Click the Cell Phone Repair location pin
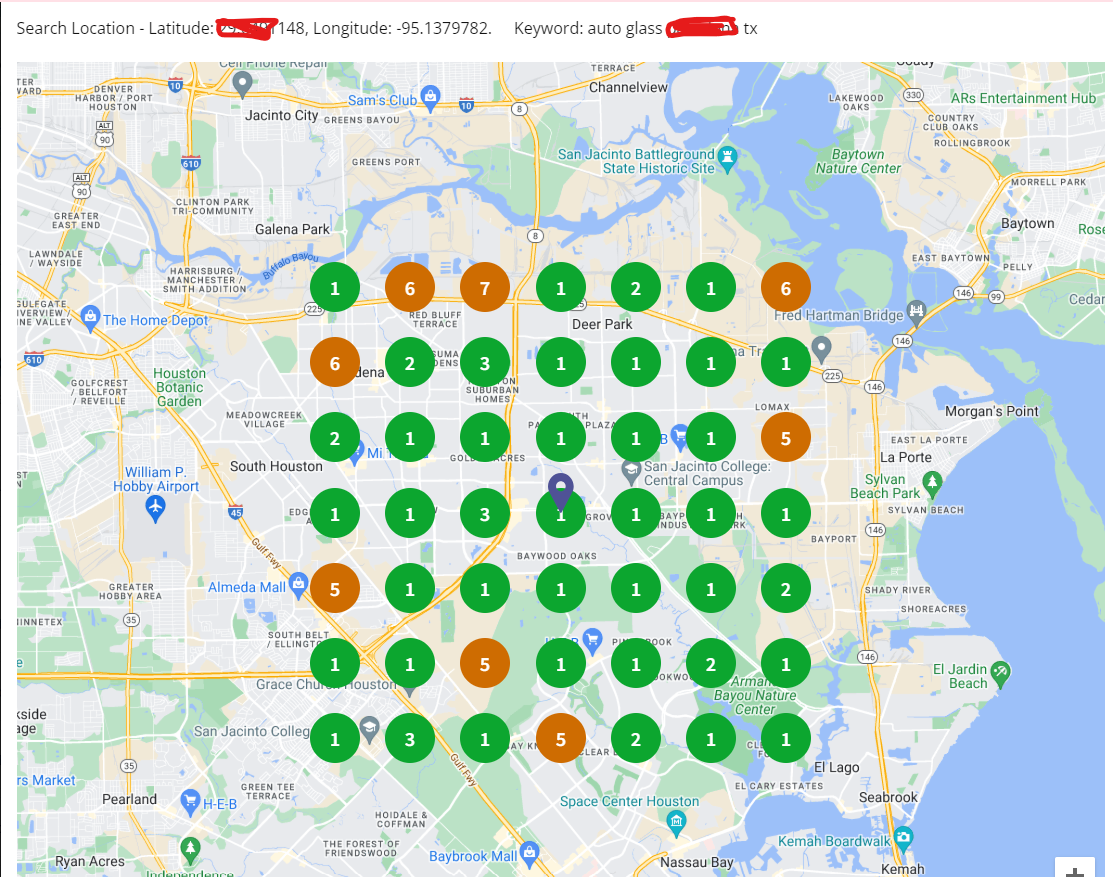Viewport: 1113px width, 877px height. tap(241, 84)
